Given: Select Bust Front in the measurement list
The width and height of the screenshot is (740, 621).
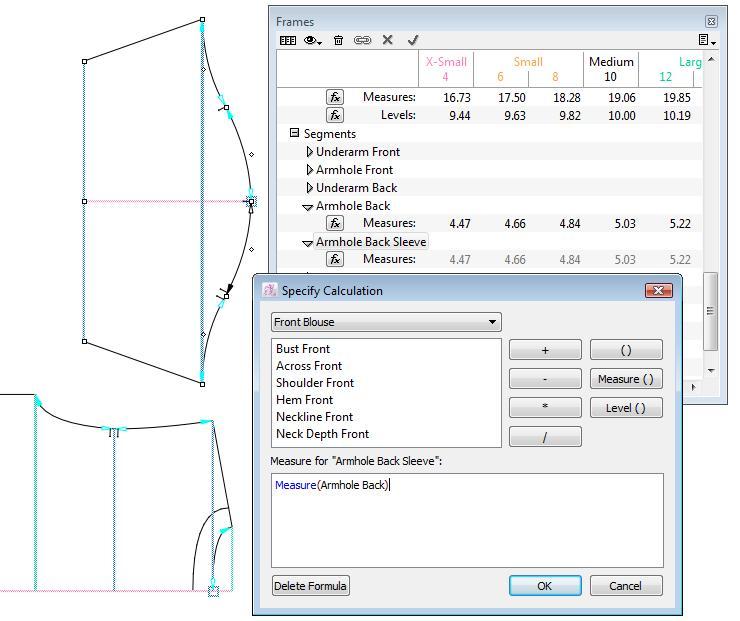Looking at the screenshot, I should pyautogui.click(x=303, y=349).
